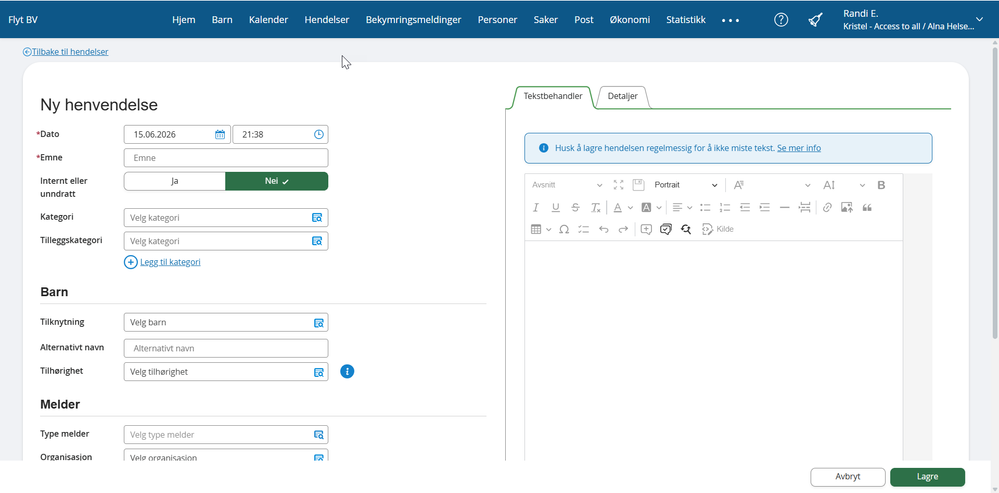
Task: Click the broom cleanup icon in header
Action: click(x=815, y=20)
